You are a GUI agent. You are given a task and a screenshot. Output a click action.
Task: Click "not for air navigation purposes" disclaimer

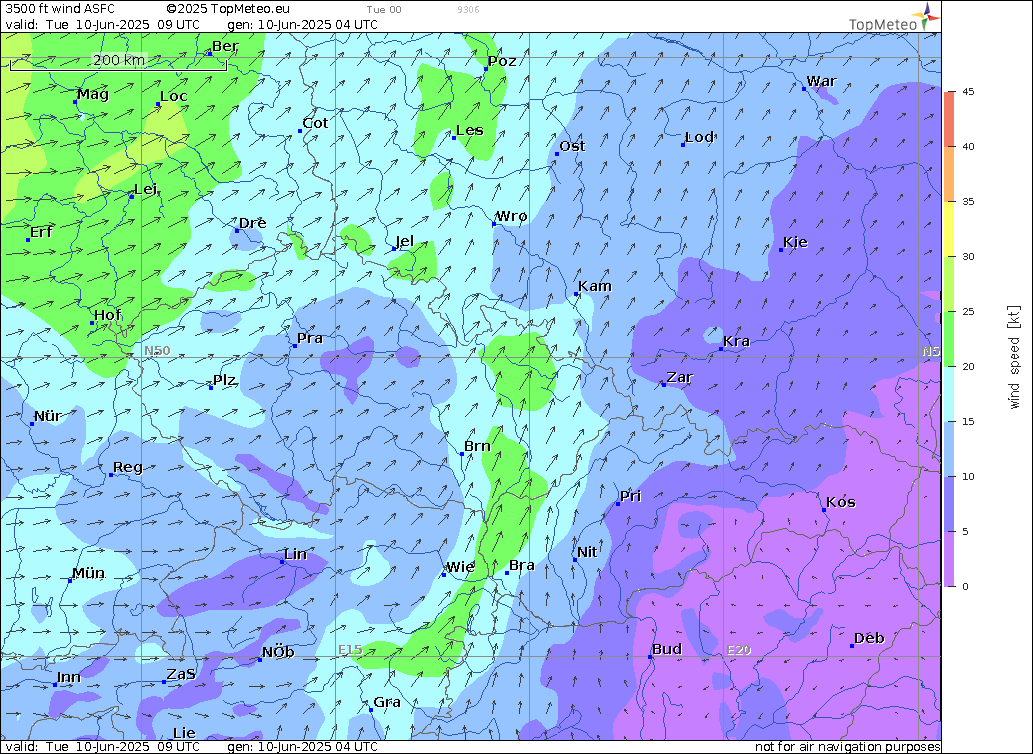click(847, 747)
